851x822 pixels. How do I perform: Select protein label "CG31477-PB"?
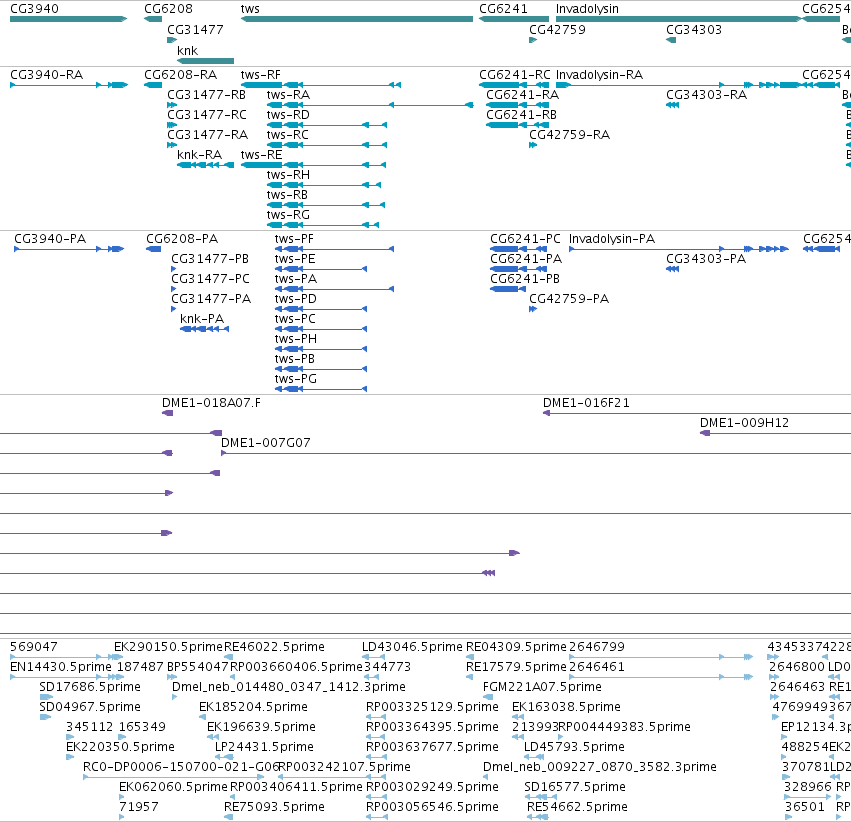click(x=210, y=259)
